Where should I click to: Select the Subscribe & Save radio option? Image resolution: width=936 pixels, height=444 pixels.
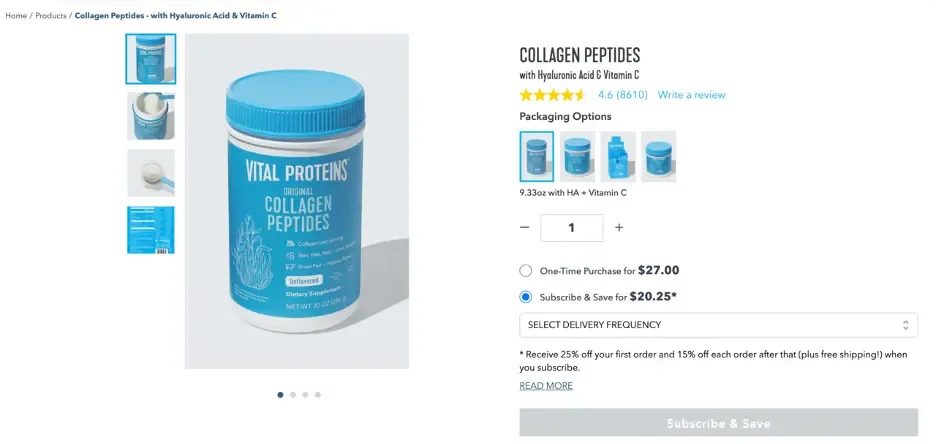click(526, 297)
